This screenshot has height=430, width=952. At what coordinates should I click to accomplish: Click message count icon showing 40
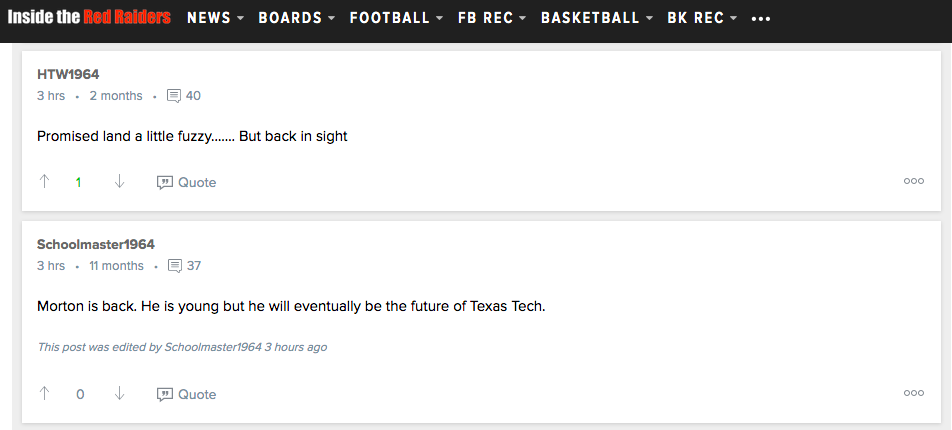(x=174, y=96)
